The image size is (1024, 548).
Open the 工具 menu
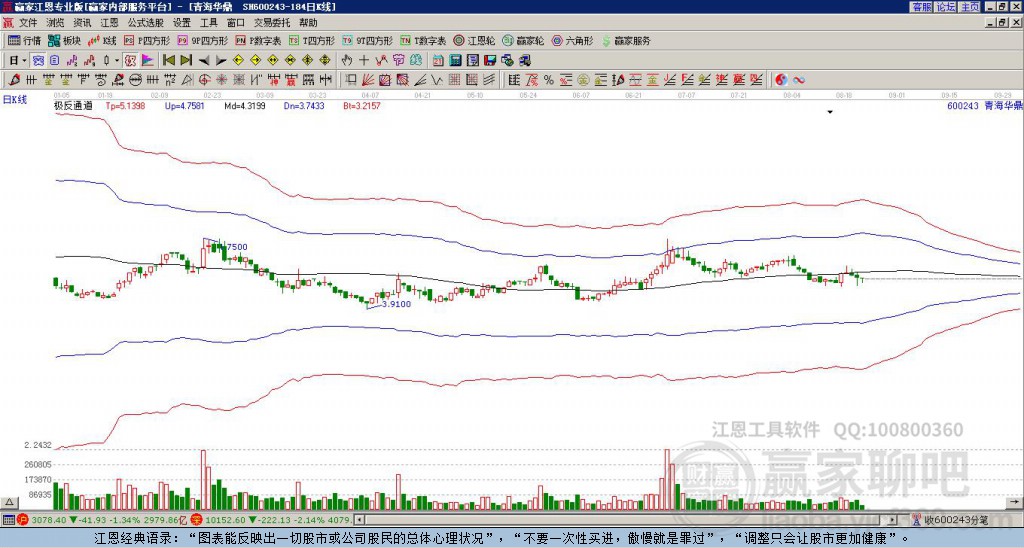[x=208, y=23]
